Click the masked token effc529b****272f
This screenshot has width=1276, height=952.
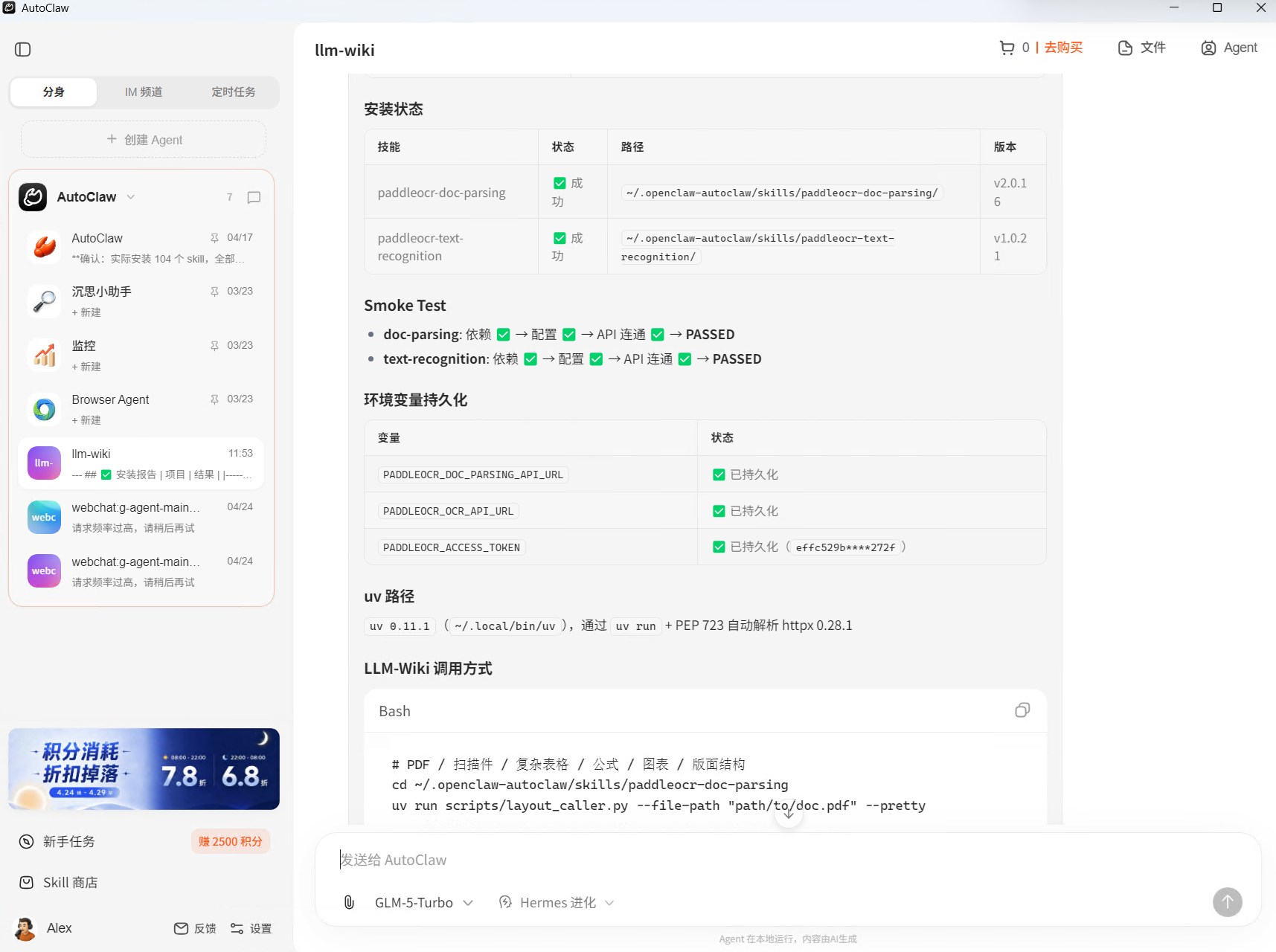tap(845, 547)
